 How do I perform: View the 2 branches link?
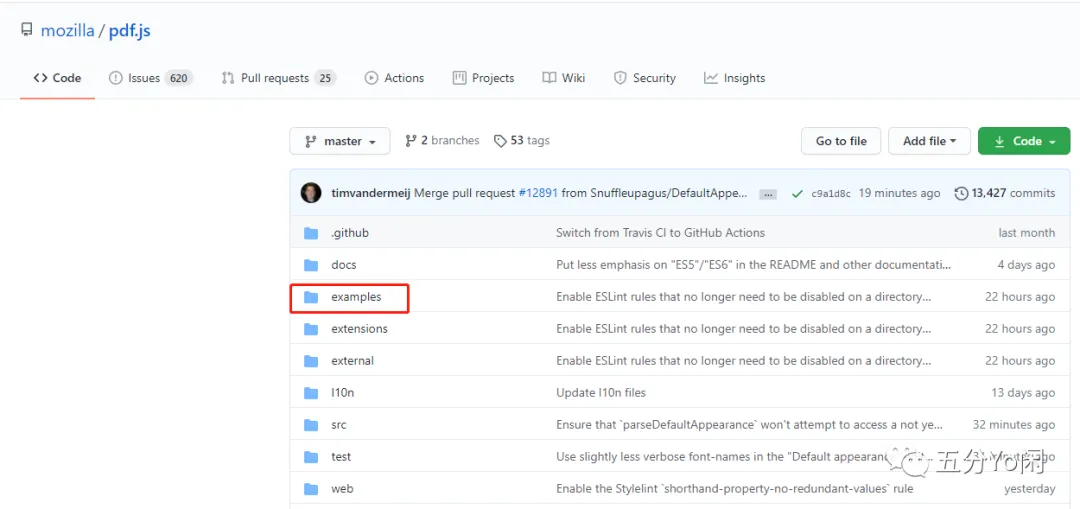(442, 141)
